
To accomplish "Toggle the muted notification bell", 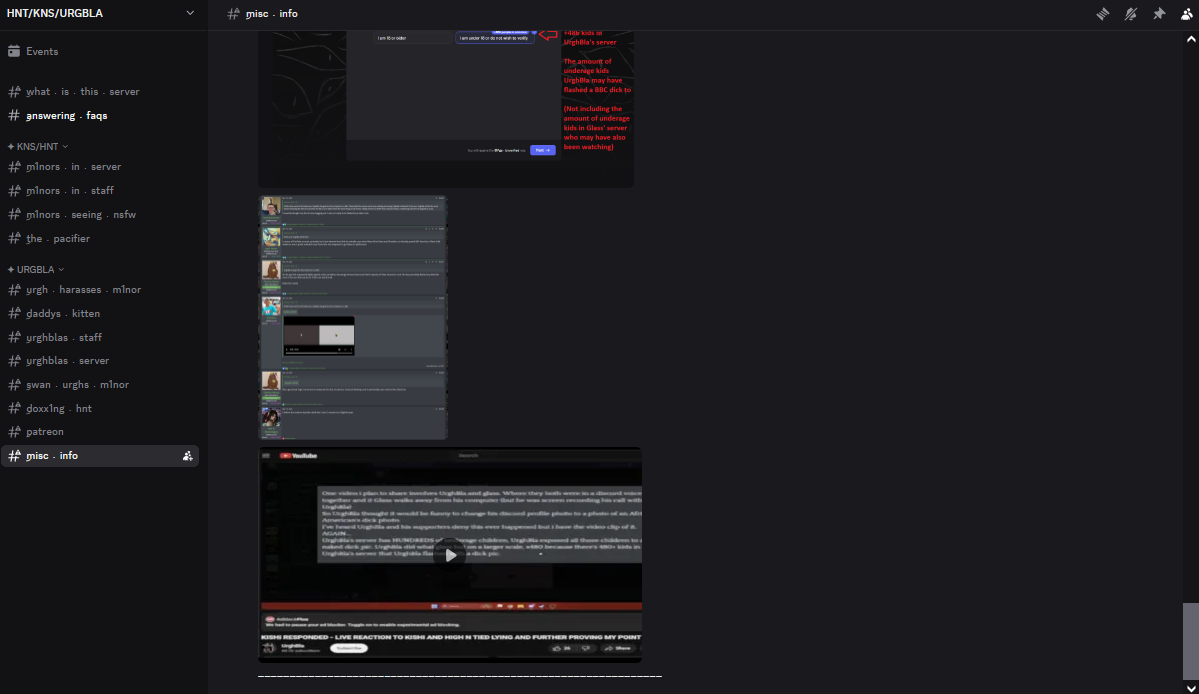I will (1131, 14).
